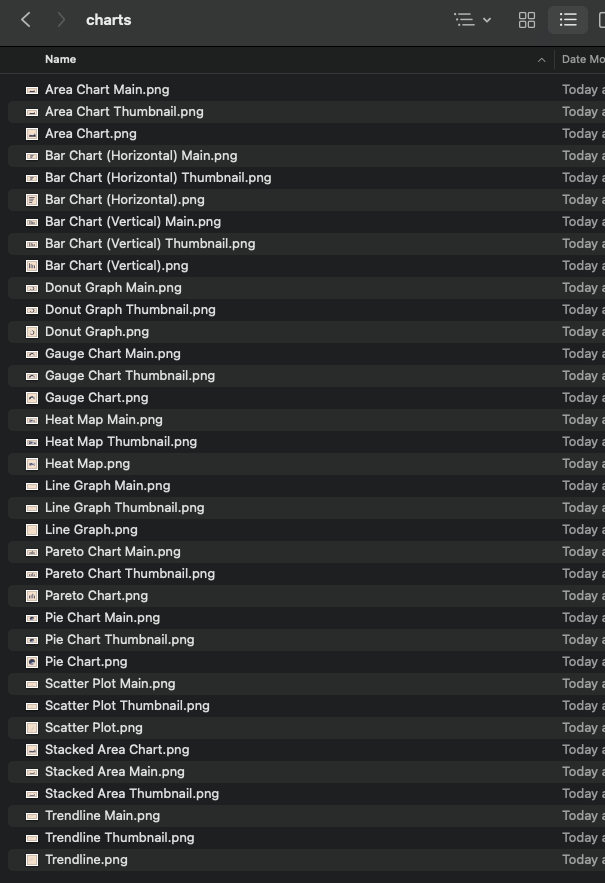Select file name Pareto Chart Thumbnail.png

tap(130, 573)
